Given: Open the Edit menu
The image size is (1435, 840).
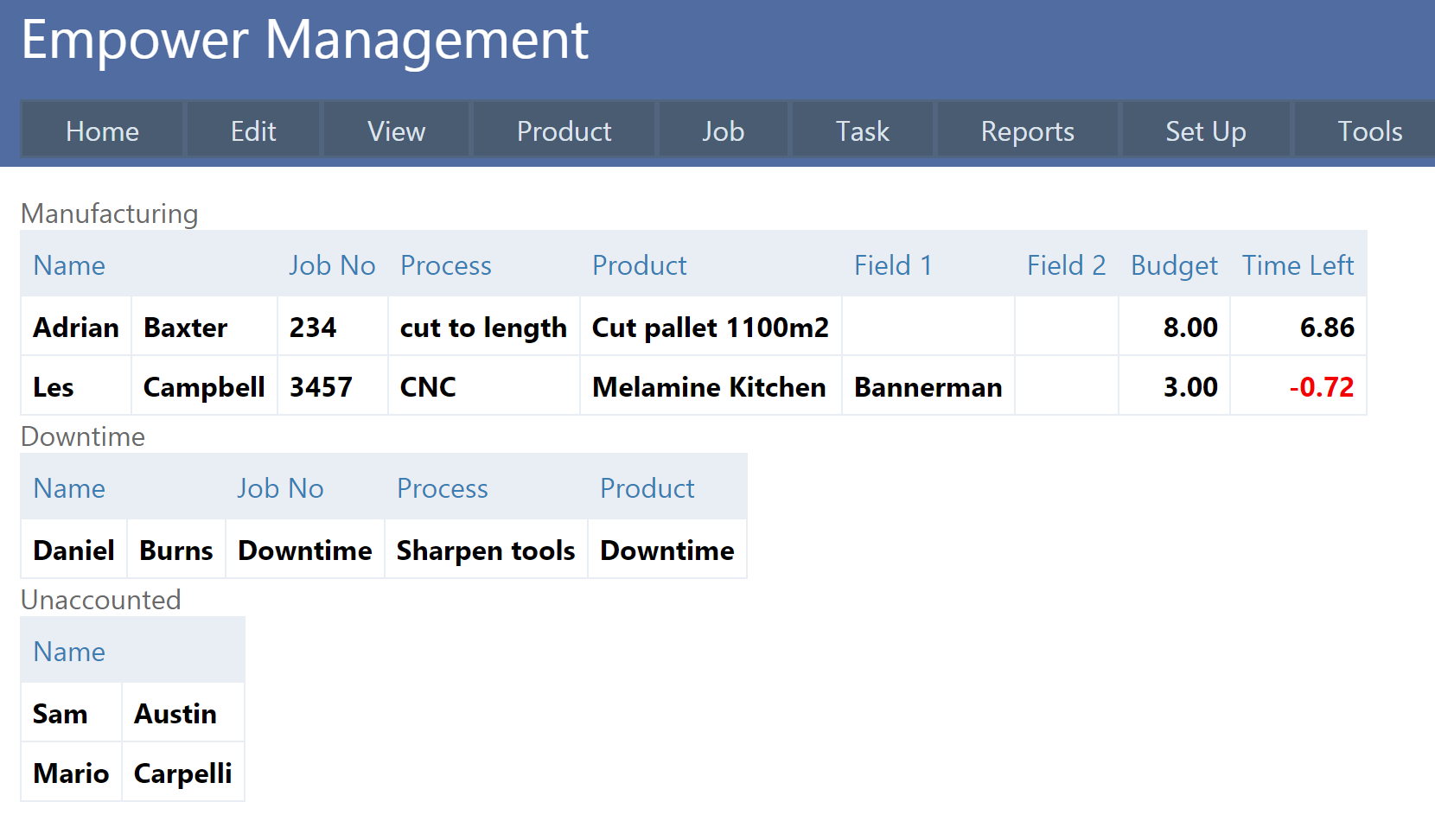Looking at the screenshot, I should pyautogui.click(x=253, y=131).
